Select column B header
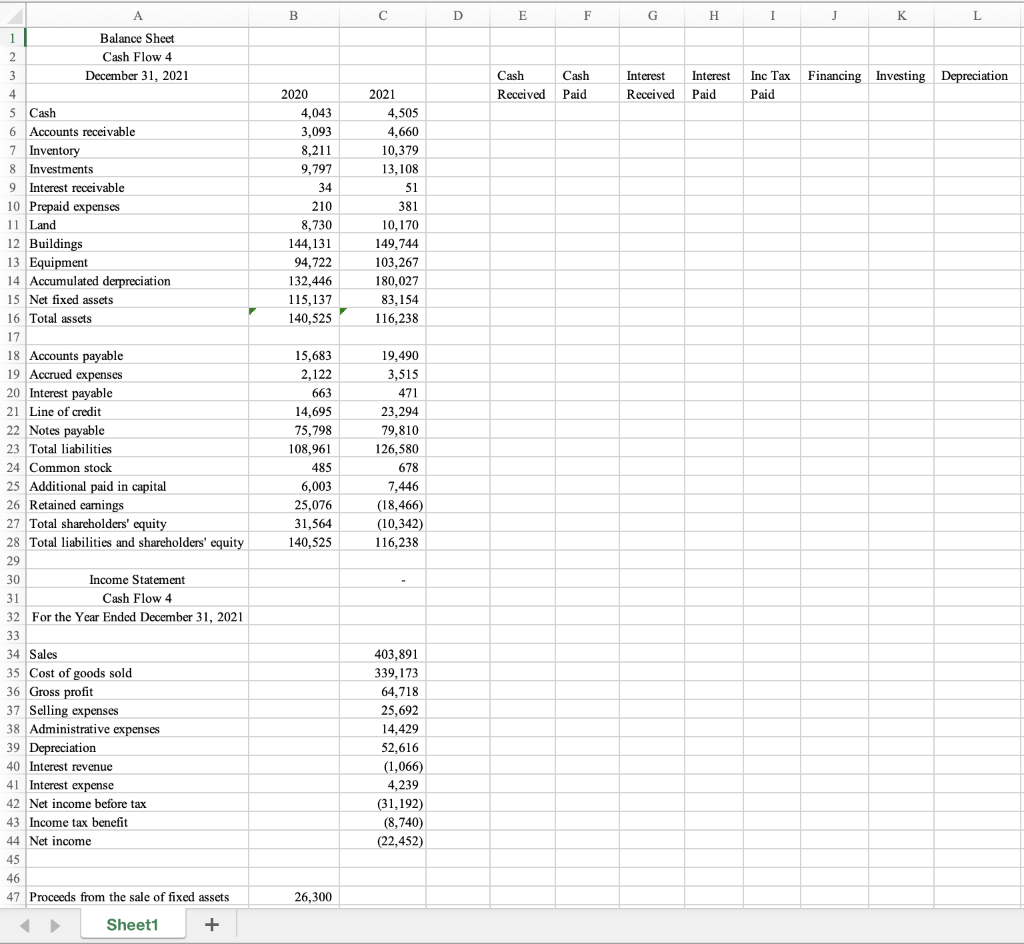This screenshot has height=944, width=1024. [294, 16]
